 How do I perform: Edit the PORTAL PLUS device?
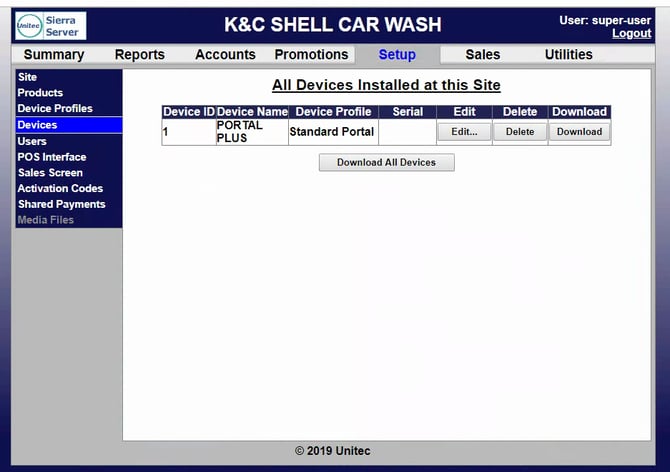[464, 132]
